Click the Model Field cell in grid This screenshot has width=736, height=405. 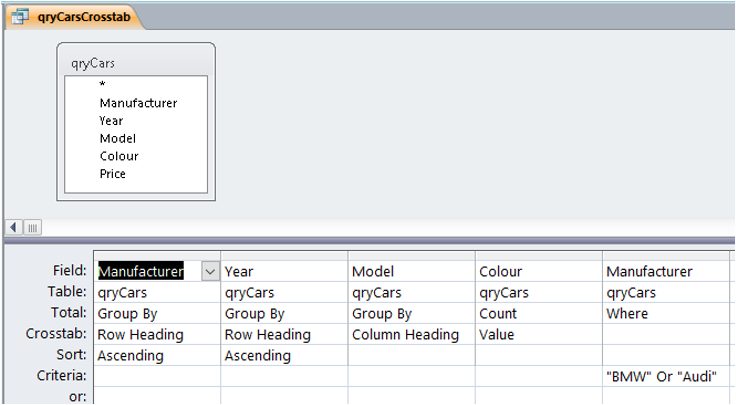[x=412, y=271]
